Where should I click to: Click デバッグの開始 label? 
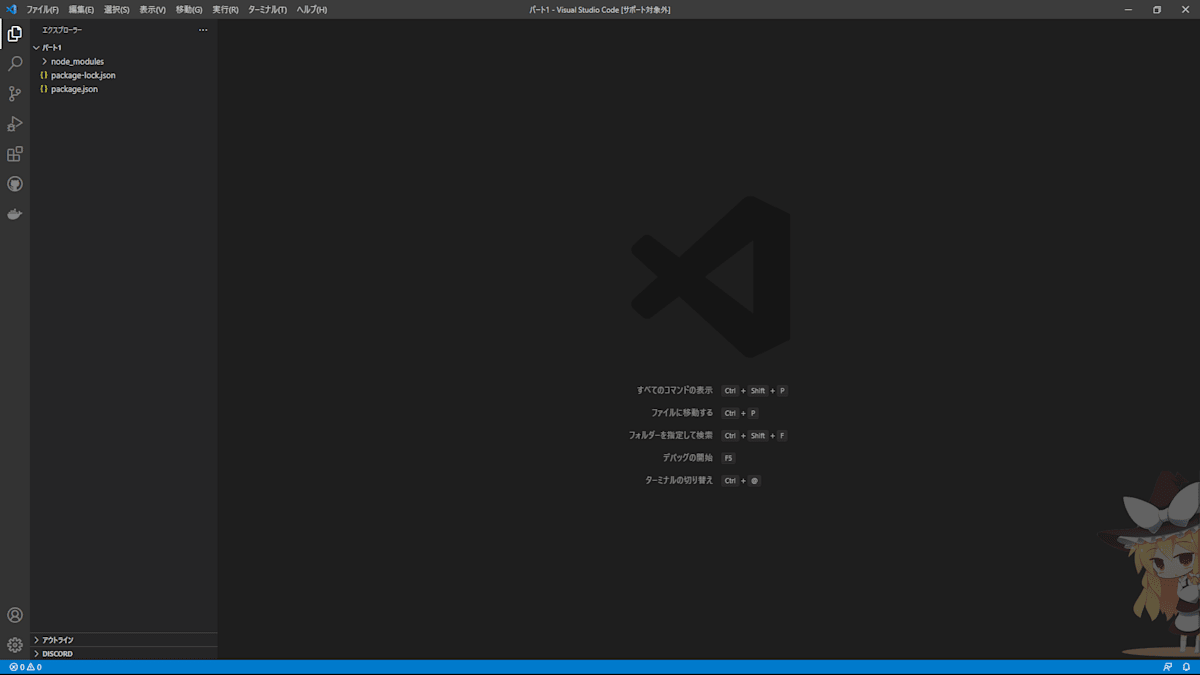(x=688, y=458)
